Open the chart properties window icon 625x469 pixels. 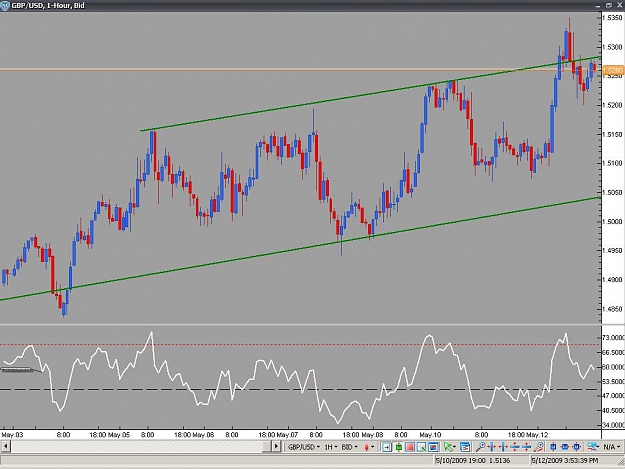[x=465, y=447]
